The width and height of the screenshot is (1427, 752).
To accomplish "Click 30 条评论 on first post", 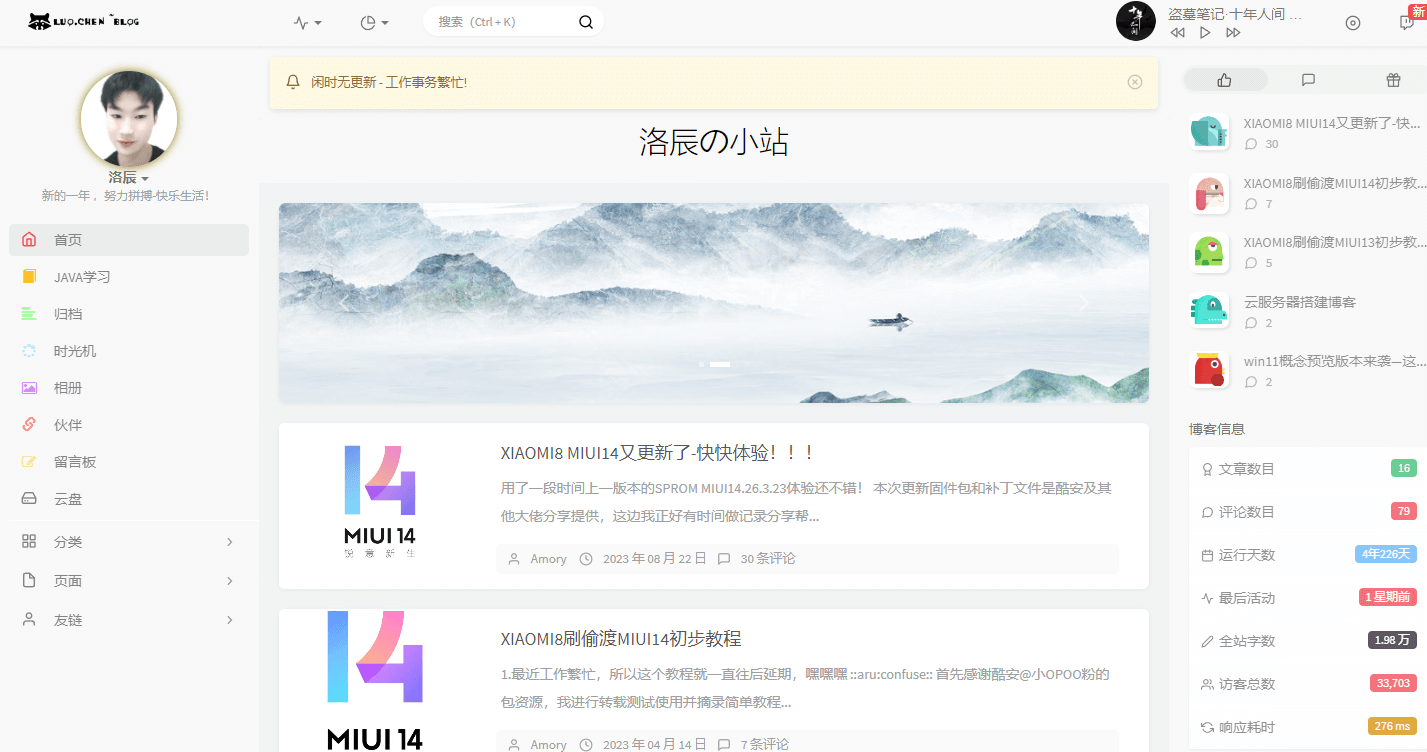I will click(768, 559).
